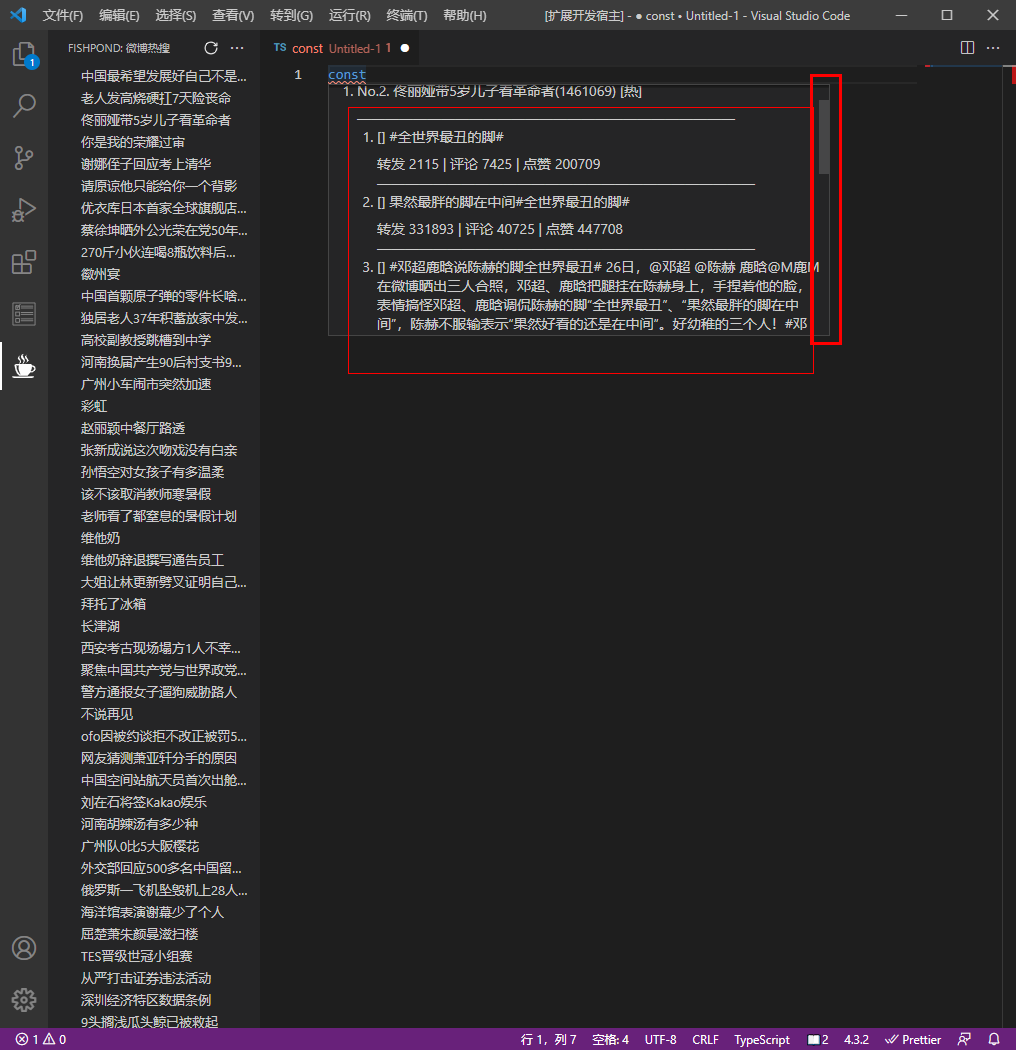
Task: Open the 终端(T) menu
Action: pyautogui.click(x=407, y=15)
